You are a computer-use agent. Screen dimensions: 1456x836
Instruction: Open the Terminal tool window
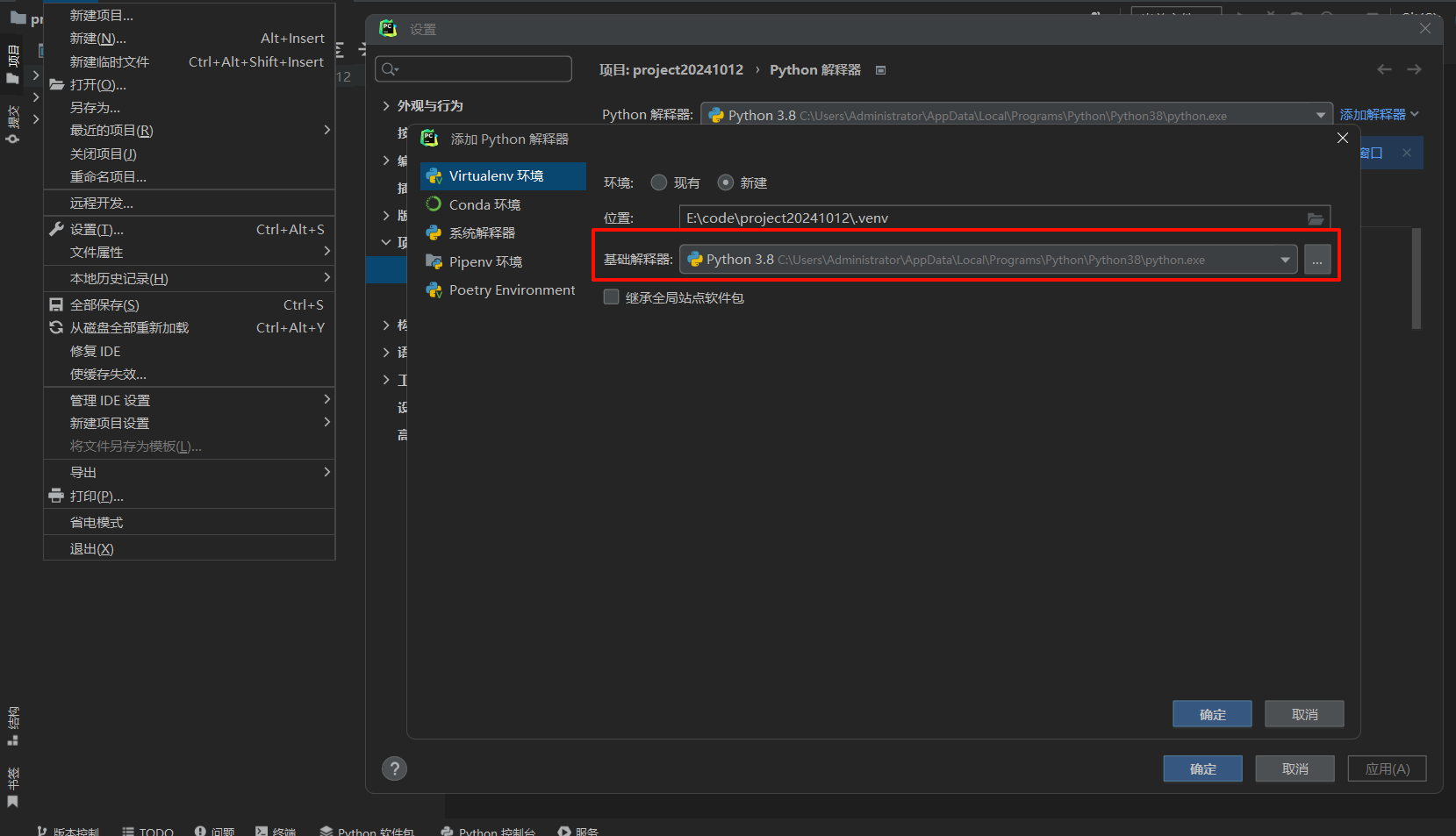pos(276,831)
